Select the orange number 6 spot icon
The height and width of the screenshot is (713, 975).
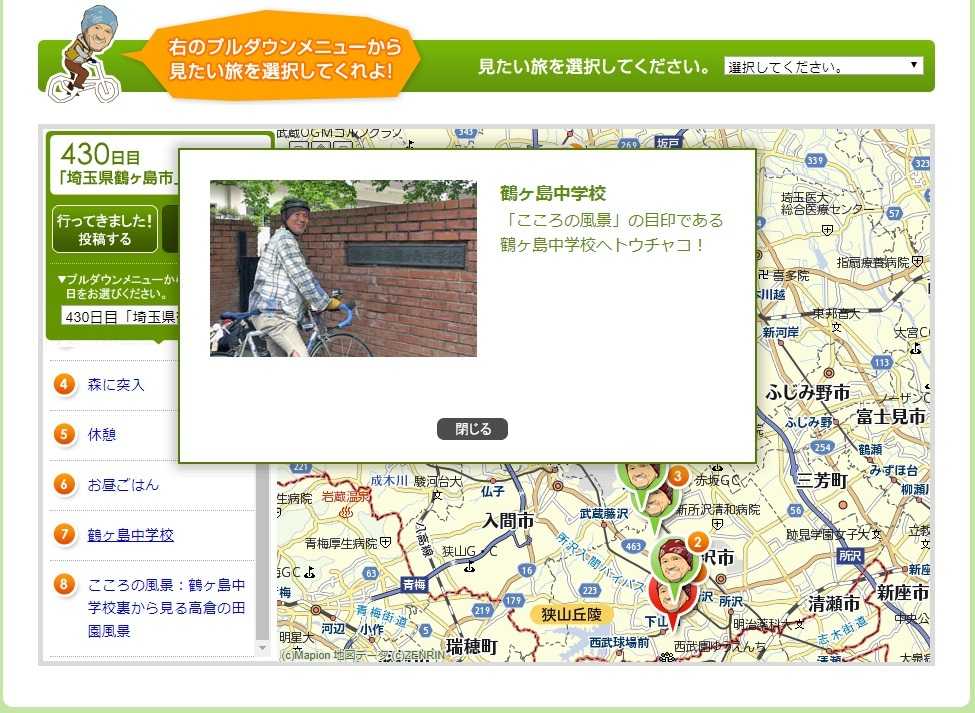[x=65, y=485]
